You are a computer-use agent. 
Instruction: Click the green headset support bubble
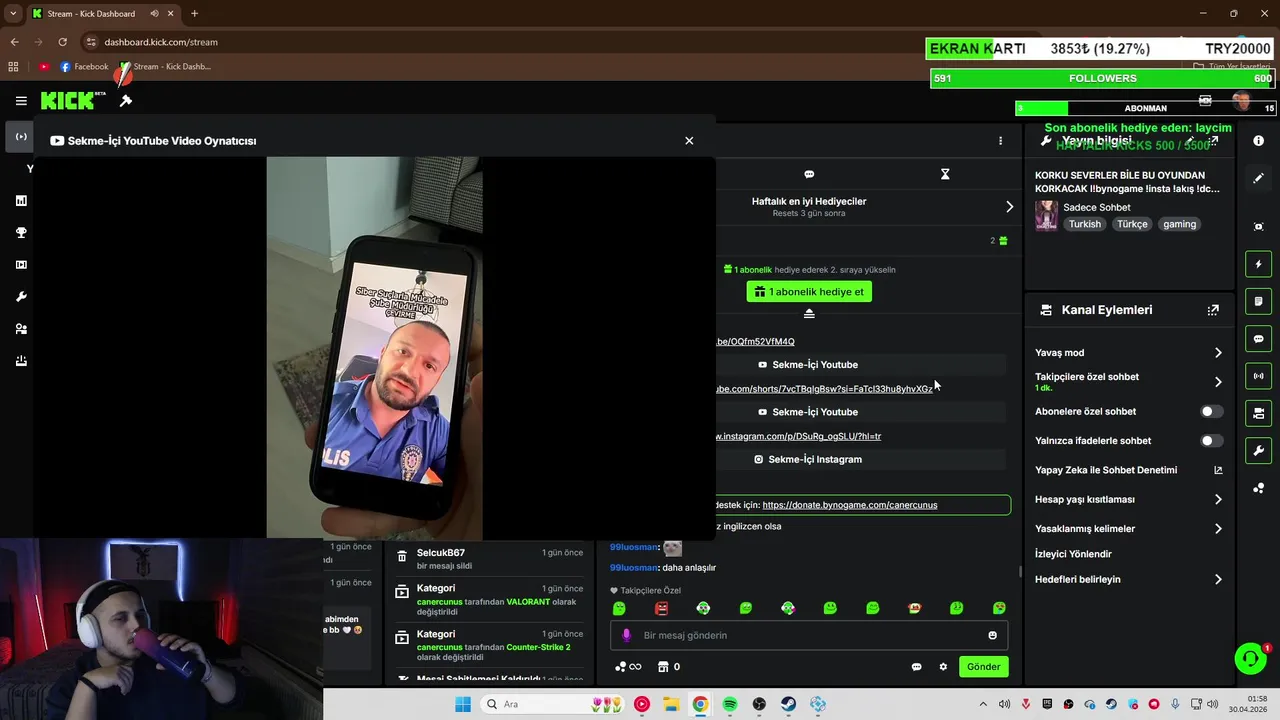pyautogui.click(x=1250, y=658)
